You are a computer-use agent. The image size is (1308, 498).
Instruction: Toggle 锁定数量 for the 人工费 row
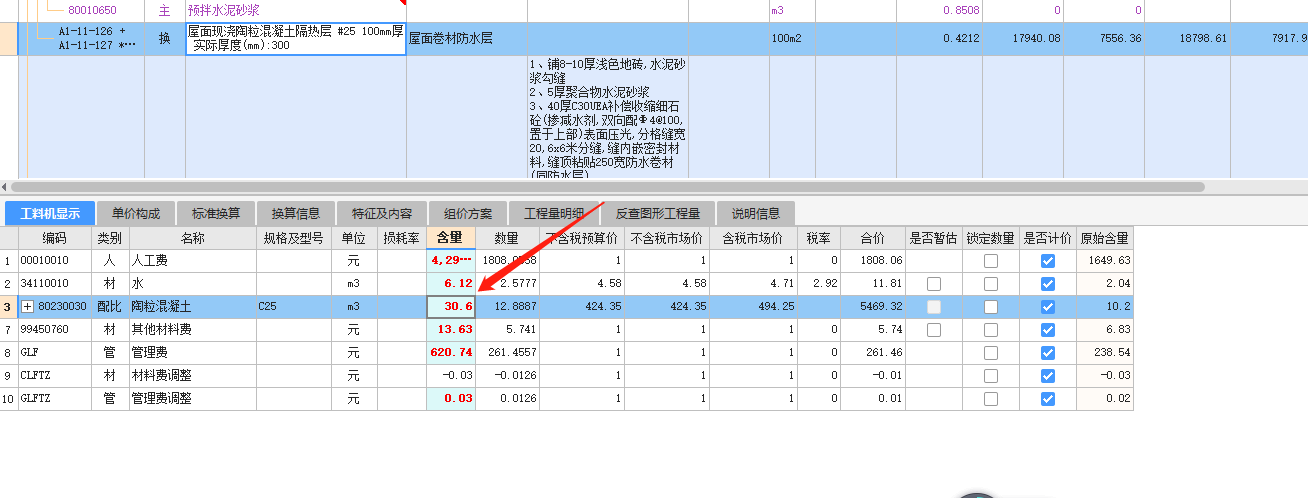pyautogui.click(x=990, y=260)
